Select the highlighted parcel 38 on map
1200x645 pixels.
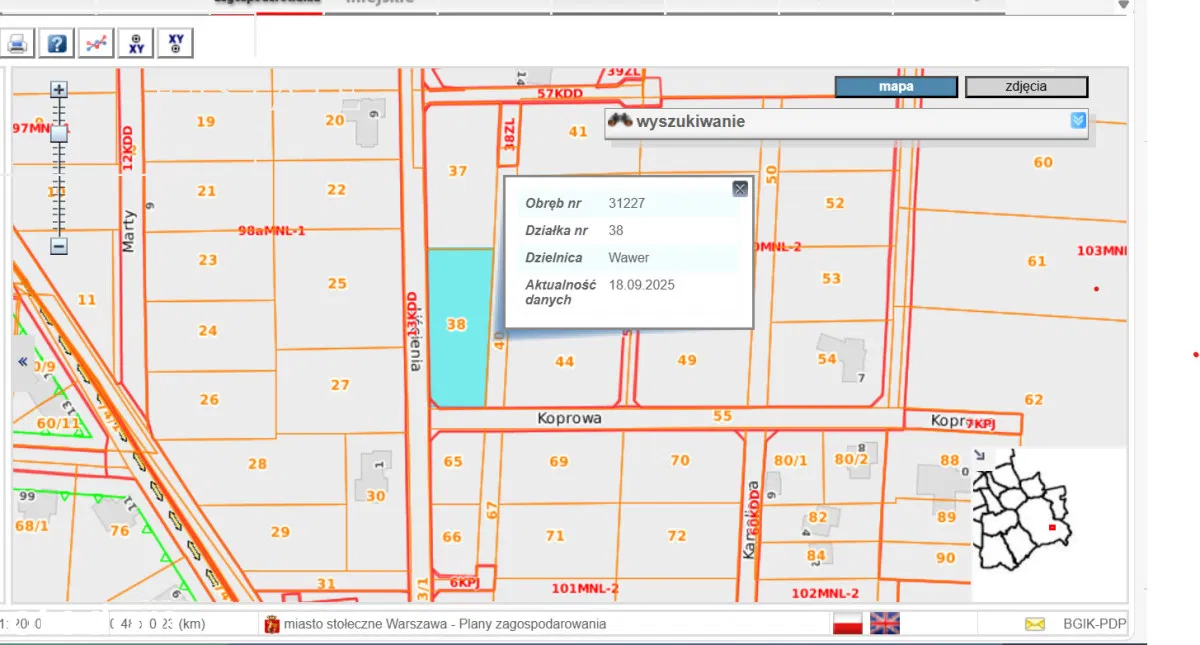[460, 327]
